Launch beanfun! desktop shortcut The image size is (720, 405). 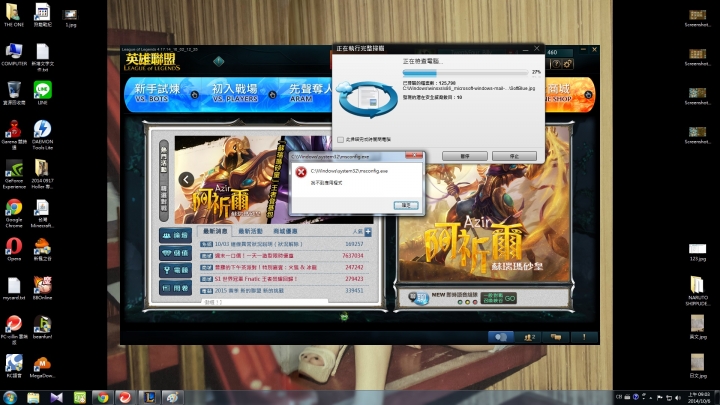point(42,327)
